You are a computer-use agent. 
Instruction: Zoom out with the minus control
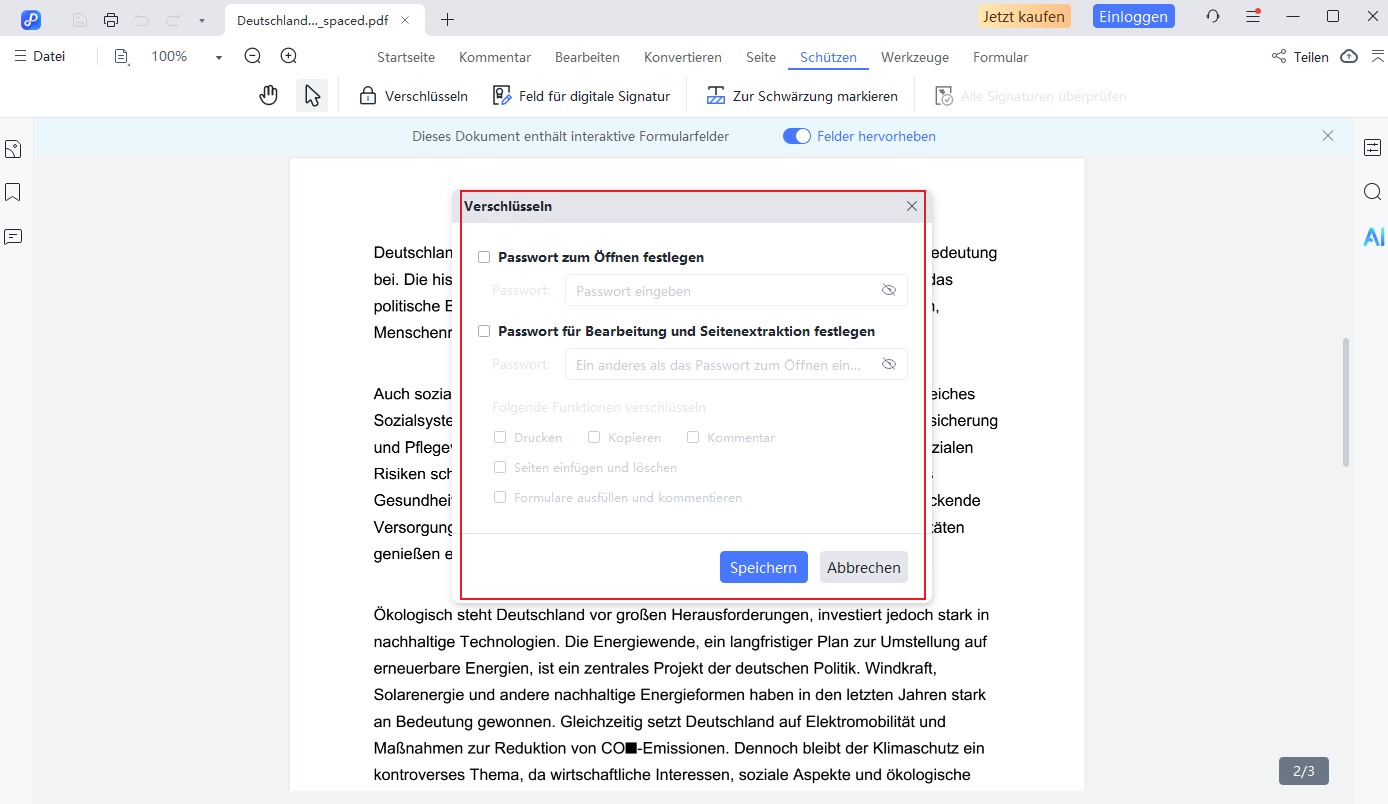click(251, 57)
